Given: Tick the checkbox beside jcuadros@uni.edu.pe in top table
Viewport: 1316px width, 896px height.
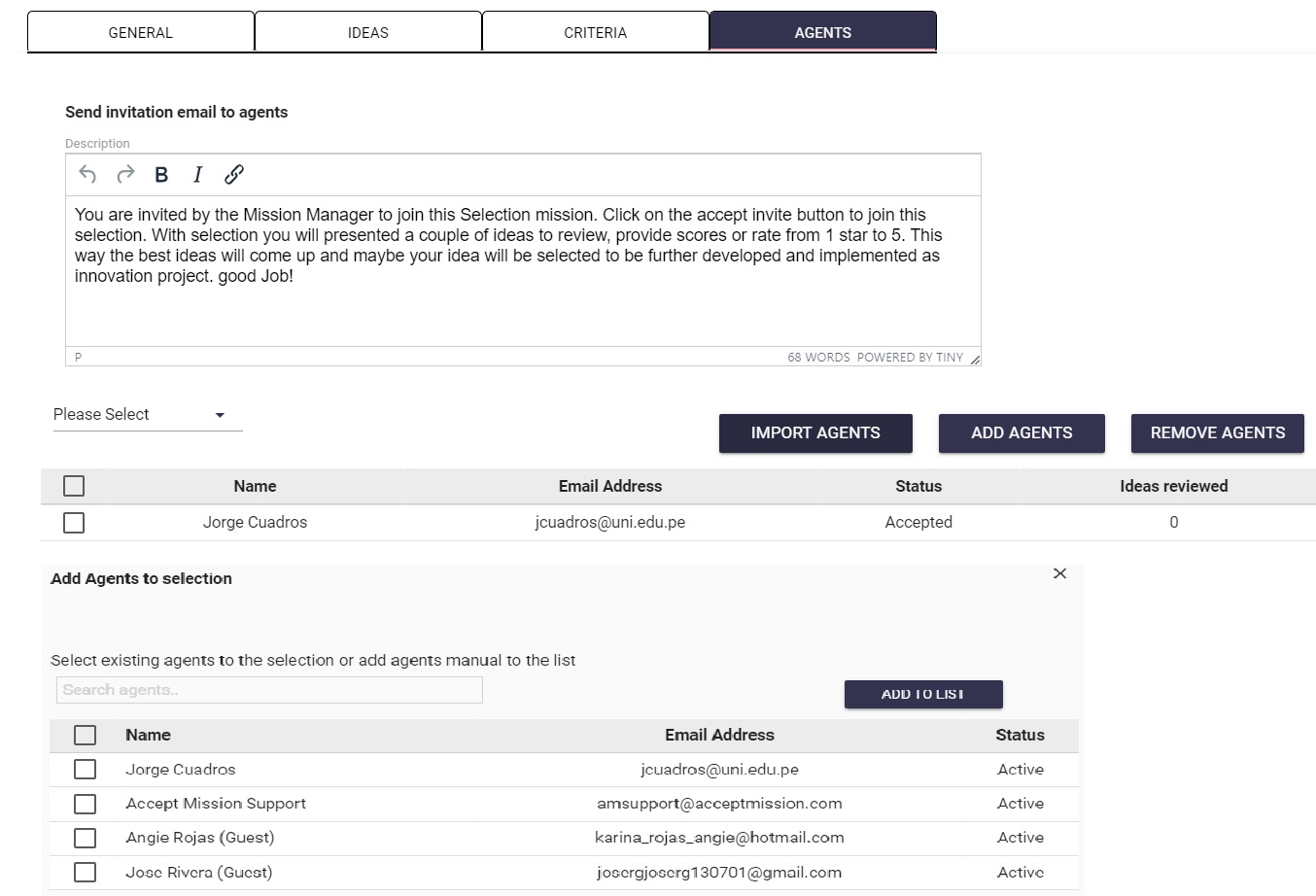Looking at the screenshot, I should click(74, 523).
